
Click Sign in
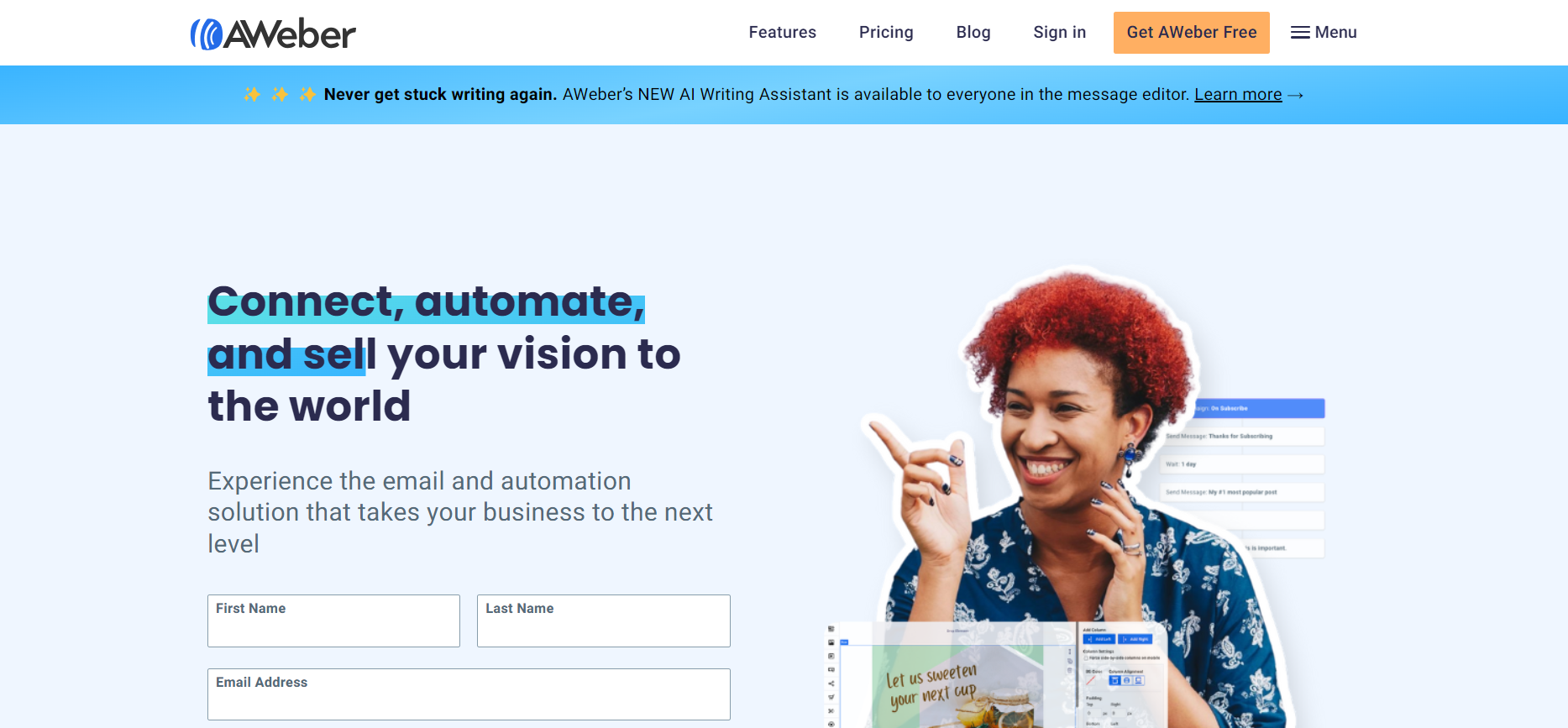tap(1059, 33)
